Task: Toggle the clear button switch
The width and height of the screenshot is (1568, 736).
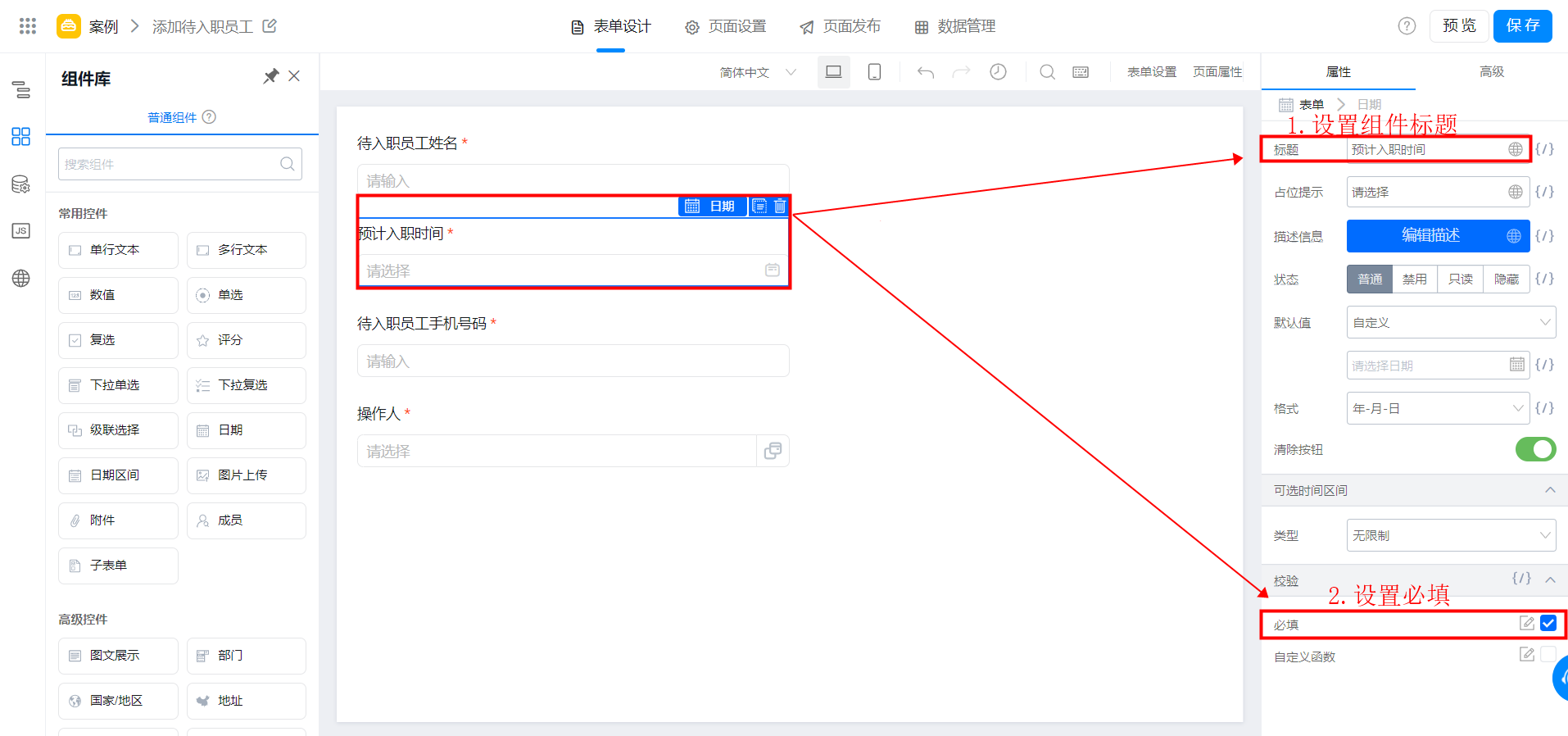Action: pos(1535,449)
